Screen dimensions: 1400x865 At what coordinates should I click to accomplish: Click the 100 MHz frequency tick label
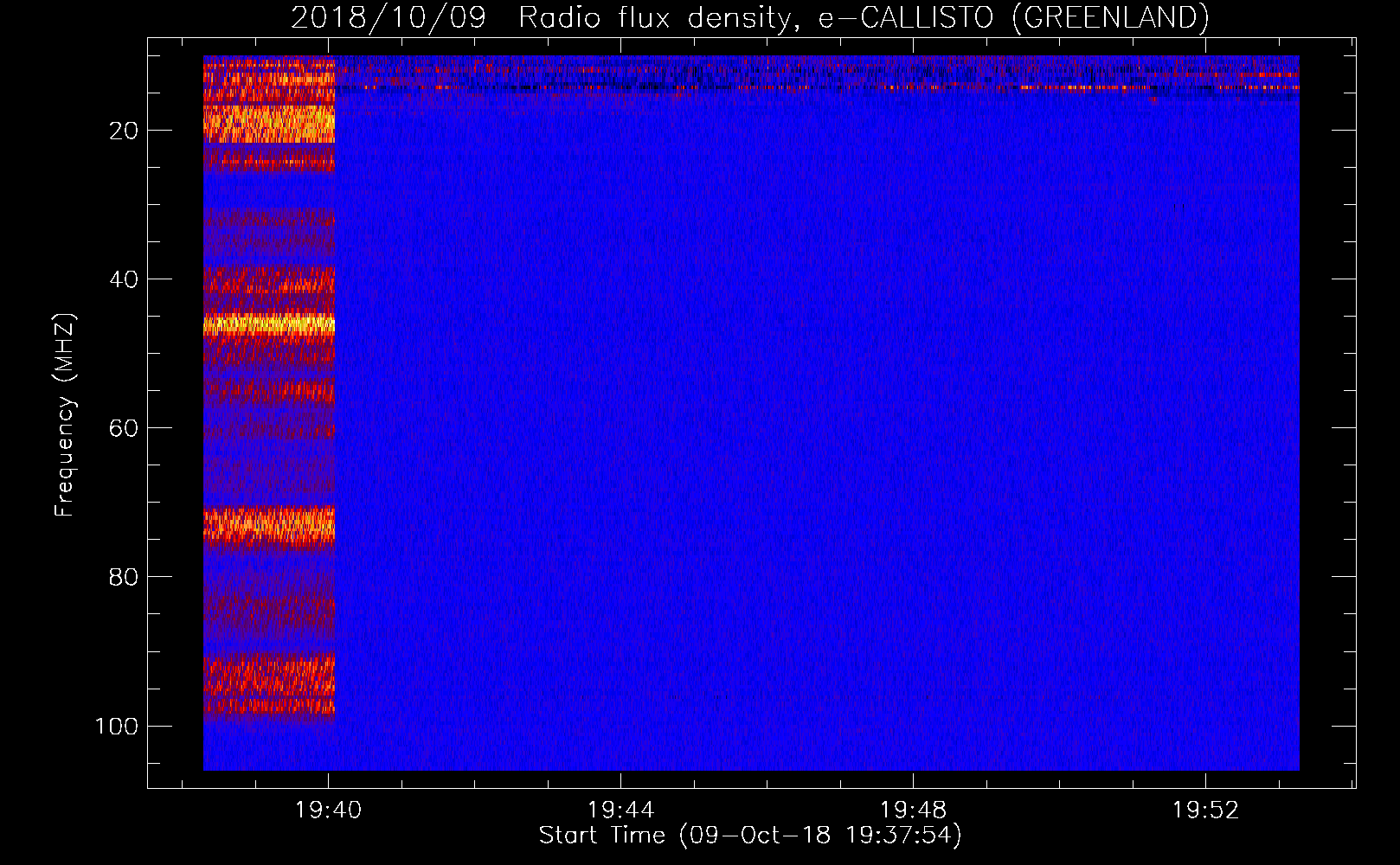pyautogui.click(x=117, y=726)
